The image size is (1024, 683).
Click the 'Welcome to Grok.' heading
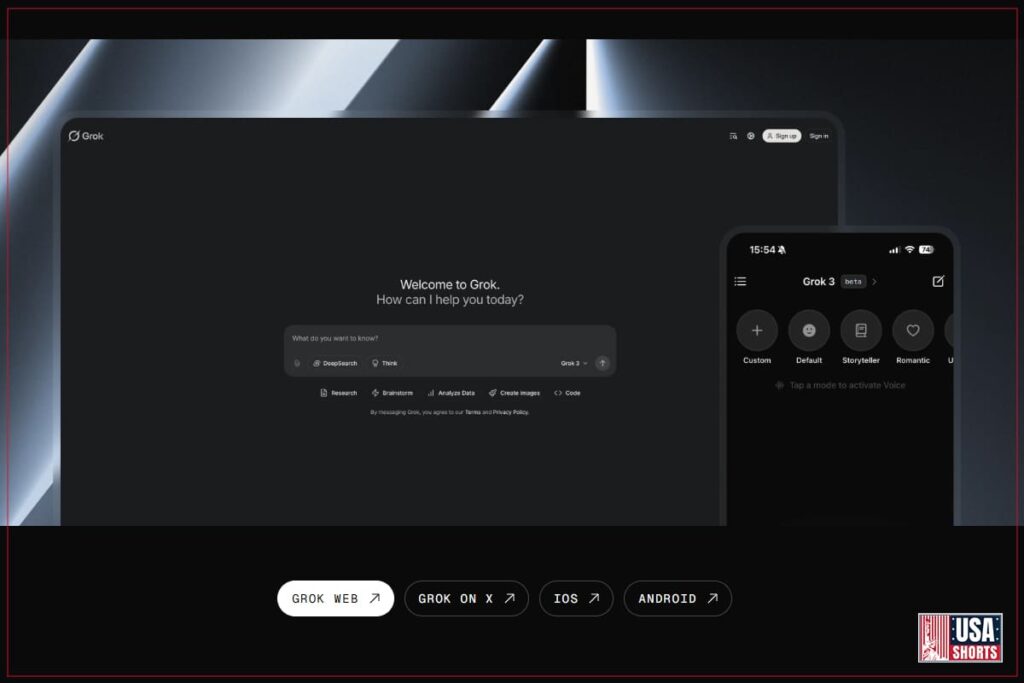pos(450,285)
